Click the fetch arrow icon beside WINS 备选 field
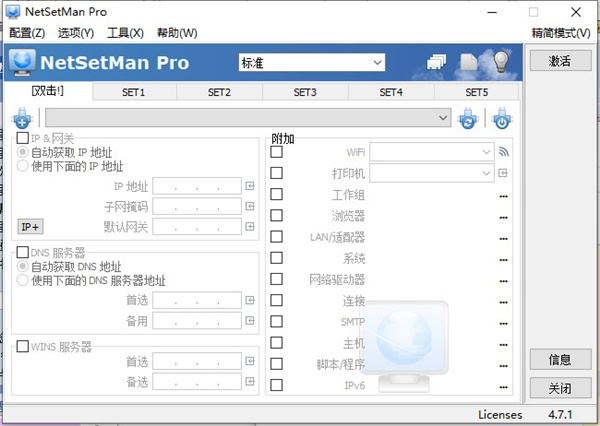Screen dimensions: 600x426 (250, 381)
